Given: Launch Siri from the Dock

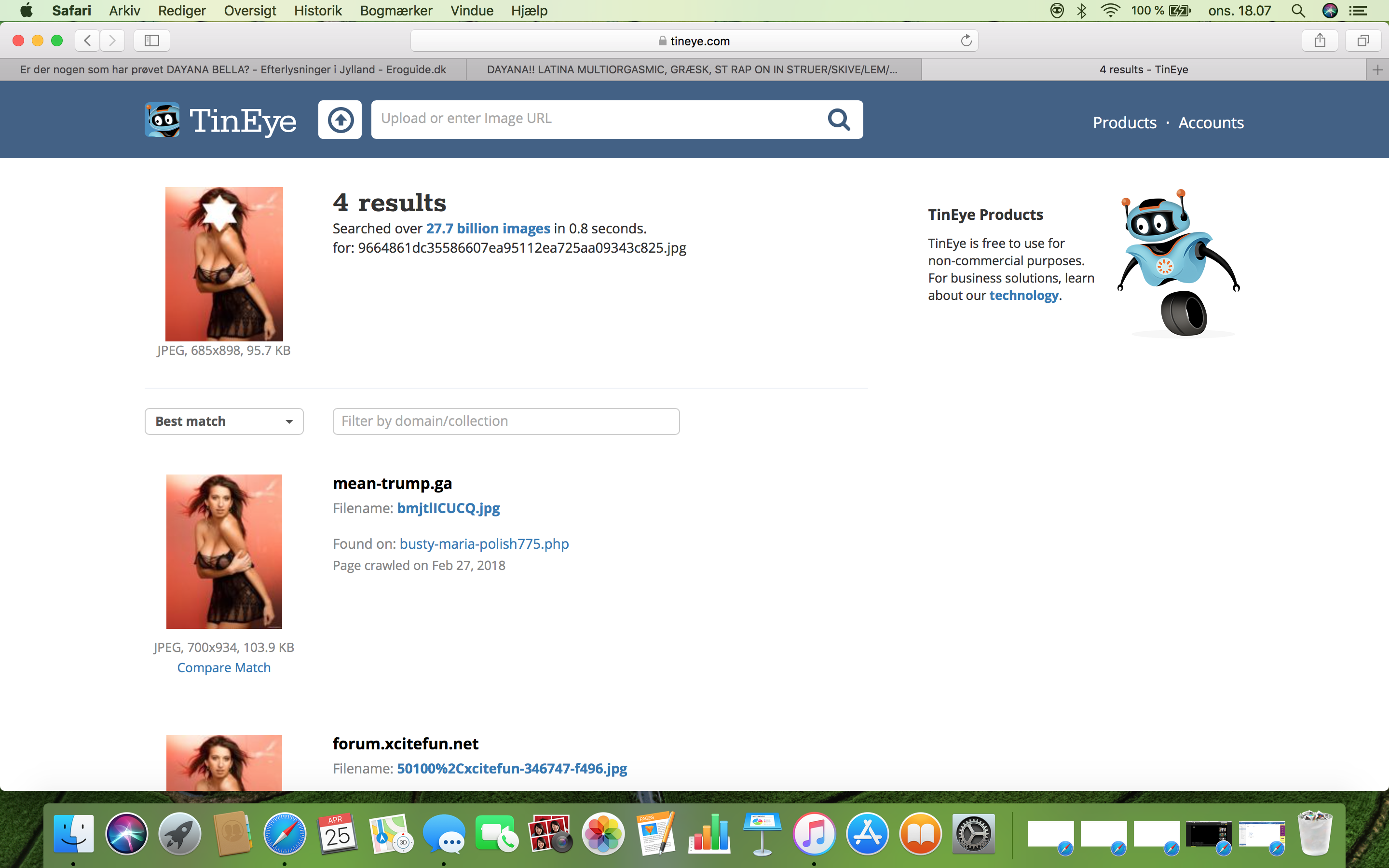Looking at the screenshot, I should coord(126,834).
